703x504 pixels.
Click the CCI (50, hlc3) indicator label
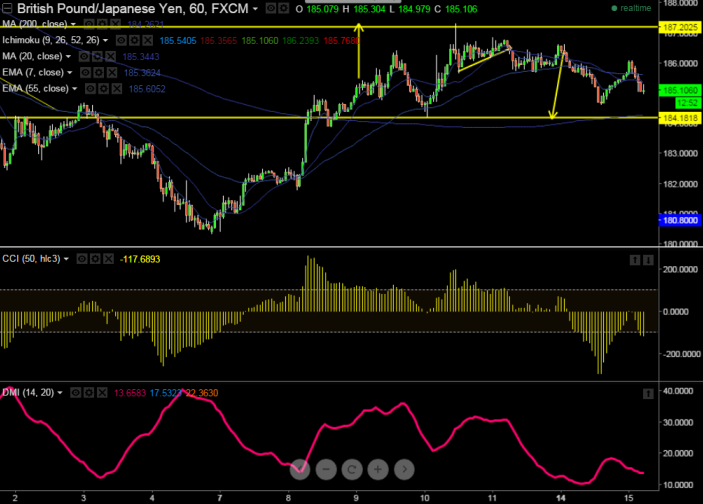(31, 259)
